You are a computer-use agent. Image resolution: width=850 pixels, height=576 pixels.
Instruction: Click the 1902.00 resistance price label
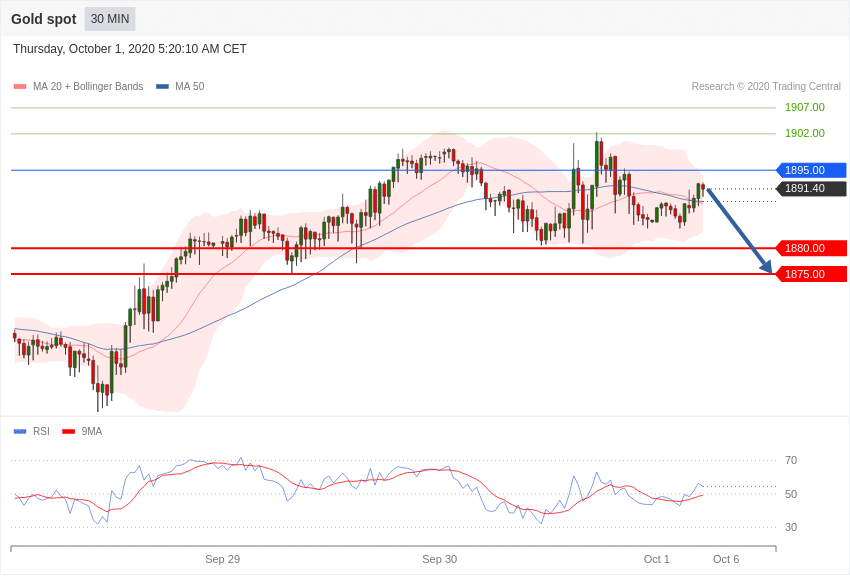pyautogui.click(x=805, y=133)
